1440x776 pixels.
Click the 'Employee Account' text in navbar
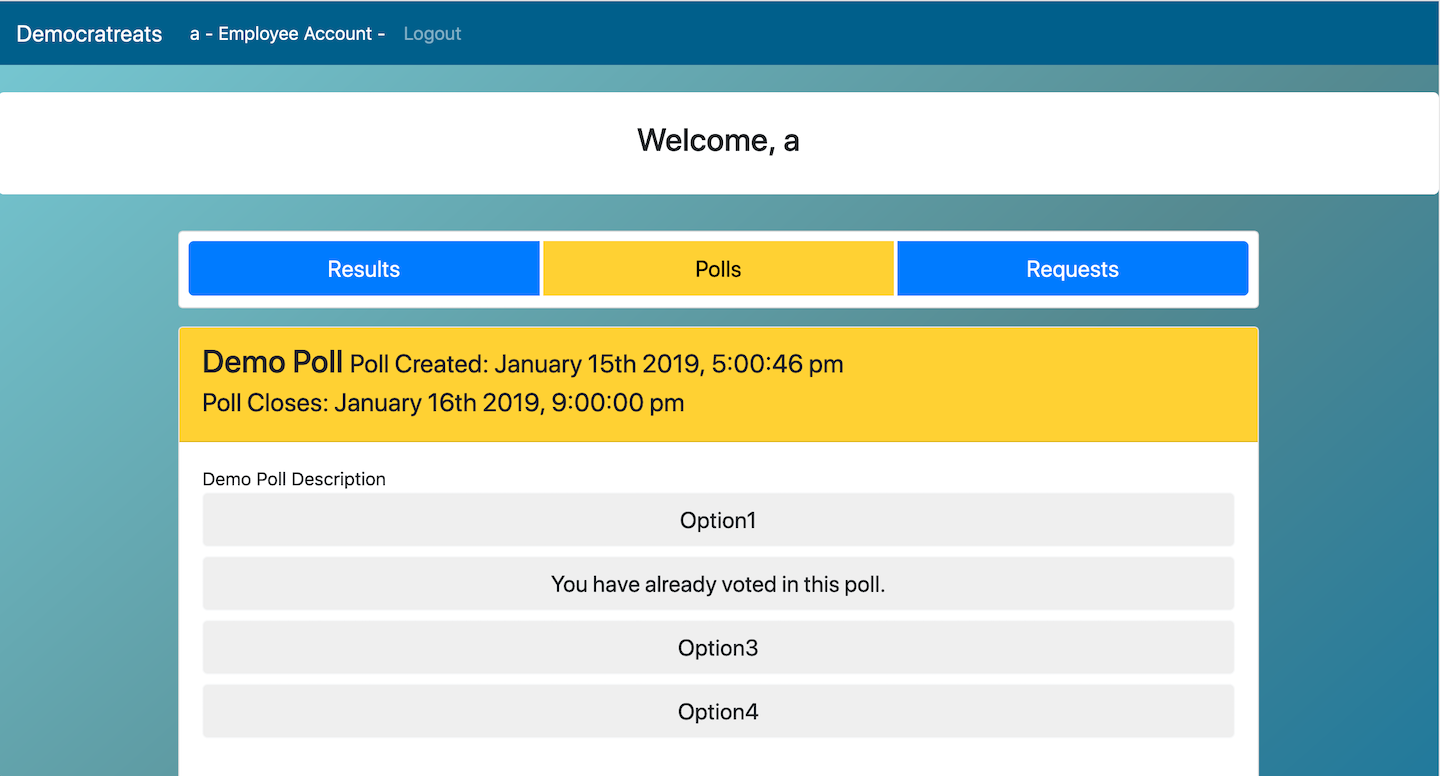295,34
